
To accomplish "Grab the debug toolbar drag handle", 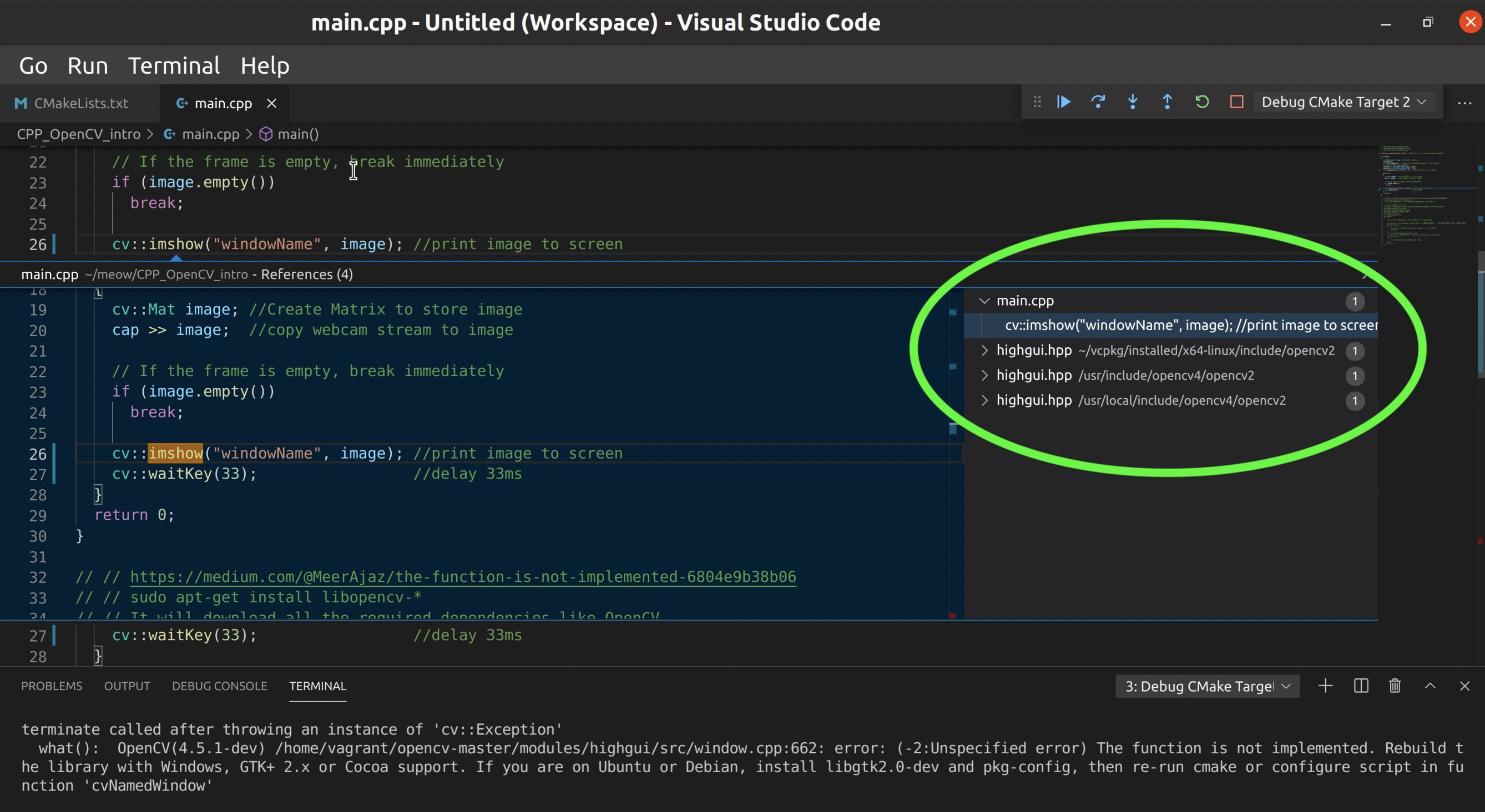I will [x=1037, y=102].
